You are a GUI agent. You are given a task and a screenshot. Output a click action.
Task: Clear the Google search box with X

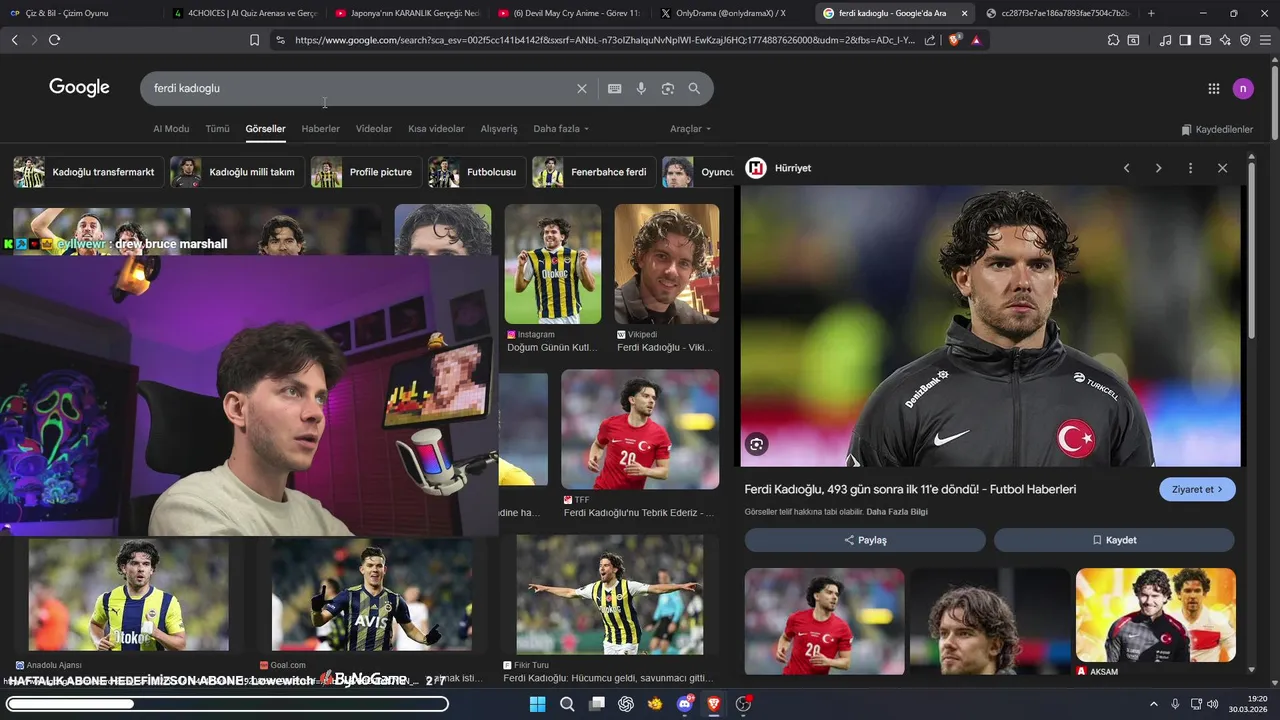click(x=582, y=88)
